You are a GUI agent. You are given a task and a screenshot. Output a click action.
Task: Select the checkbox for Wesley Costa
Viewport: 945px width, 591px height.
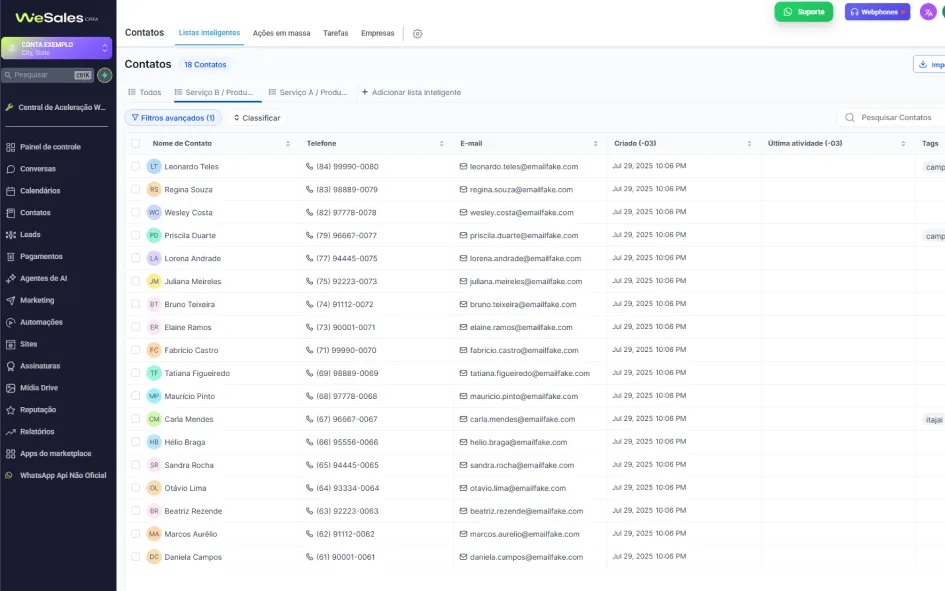pyautogui.click(x=136, y=212)
